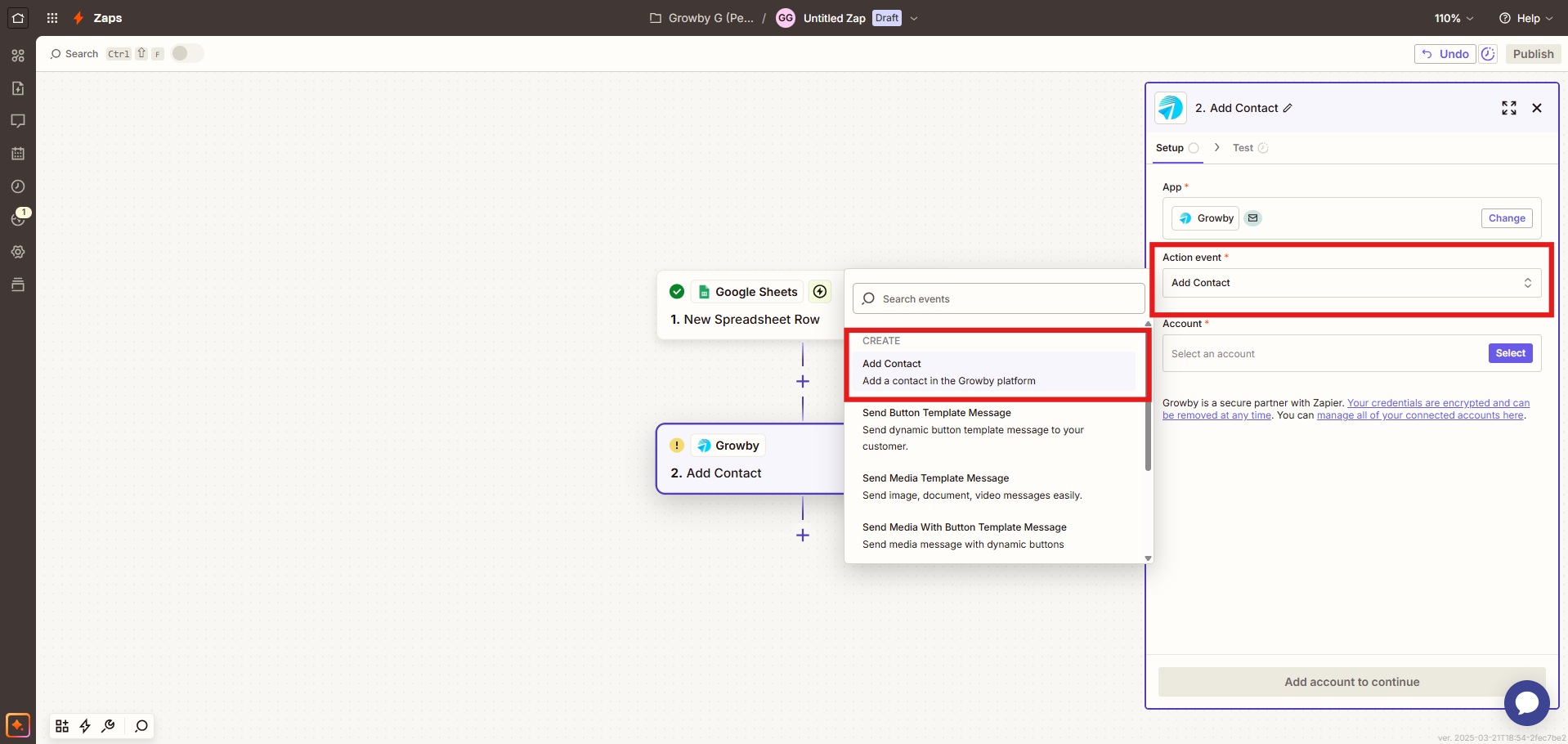Click Add account to continue button
1568x744 pixels.
(1351, 682)
